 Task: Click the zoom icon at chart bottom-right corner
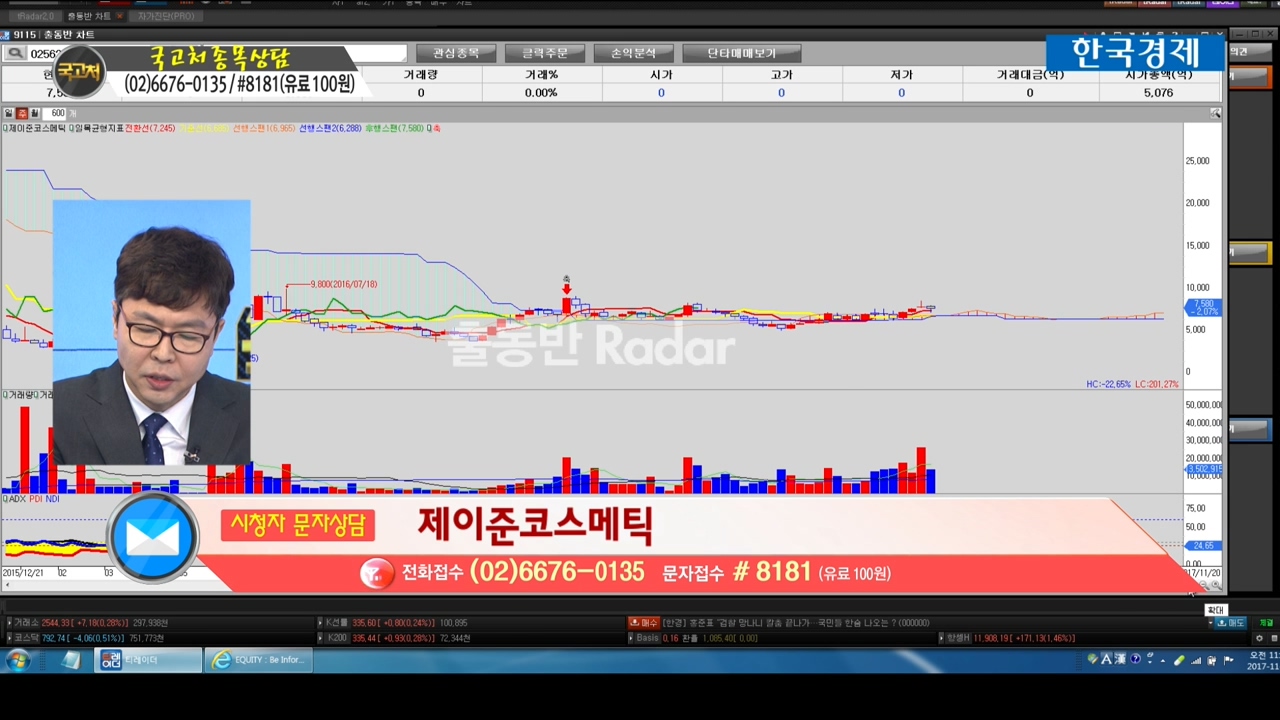1216,585
